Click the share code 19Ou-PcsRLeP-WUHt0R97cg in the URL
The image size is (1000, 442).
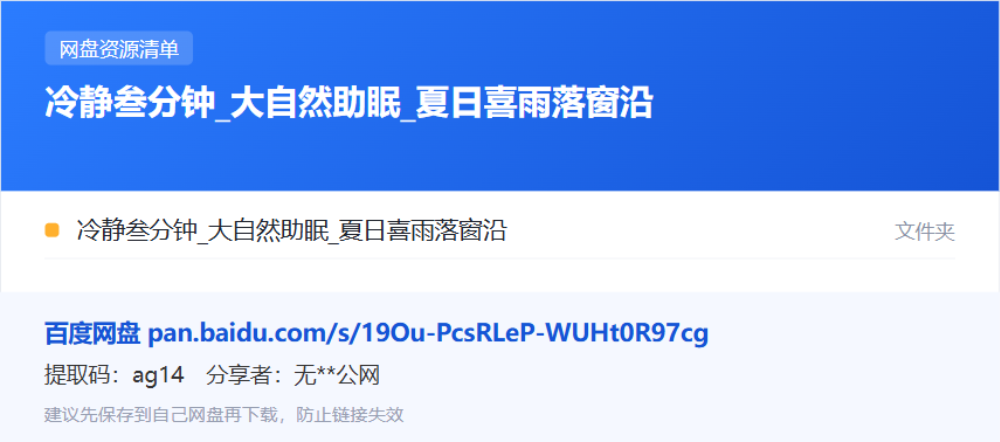pyautogui.click(x=535, y=333)
